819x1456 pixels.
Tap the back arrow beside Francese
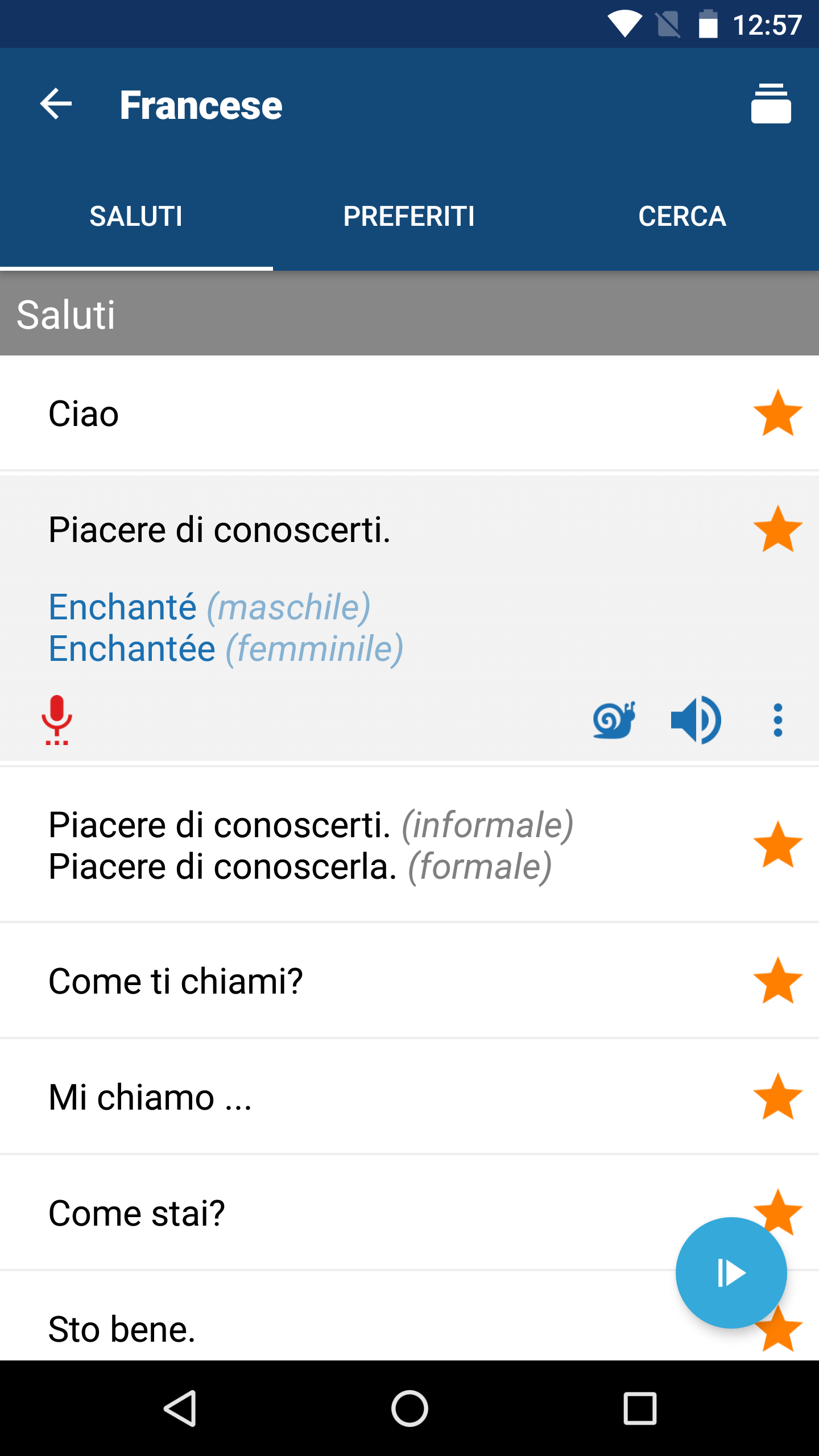[x=56, y=104]
